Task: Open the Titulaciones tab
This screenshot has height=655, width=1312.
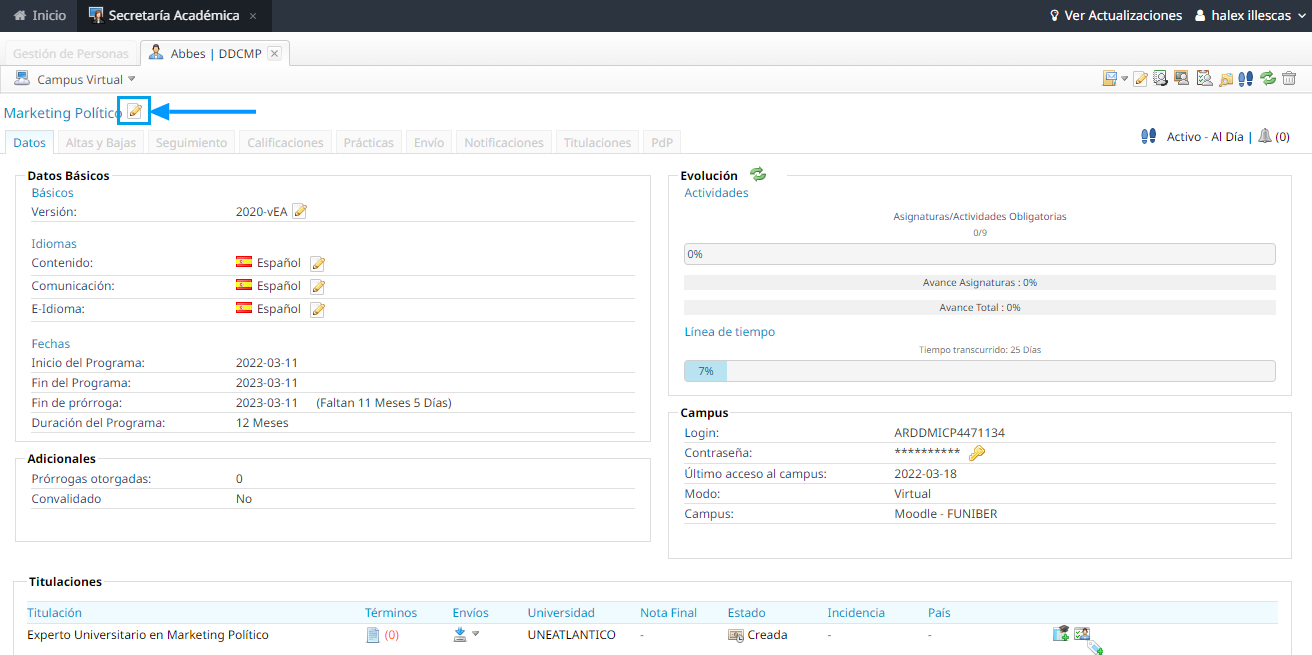Action: [597, 143]
